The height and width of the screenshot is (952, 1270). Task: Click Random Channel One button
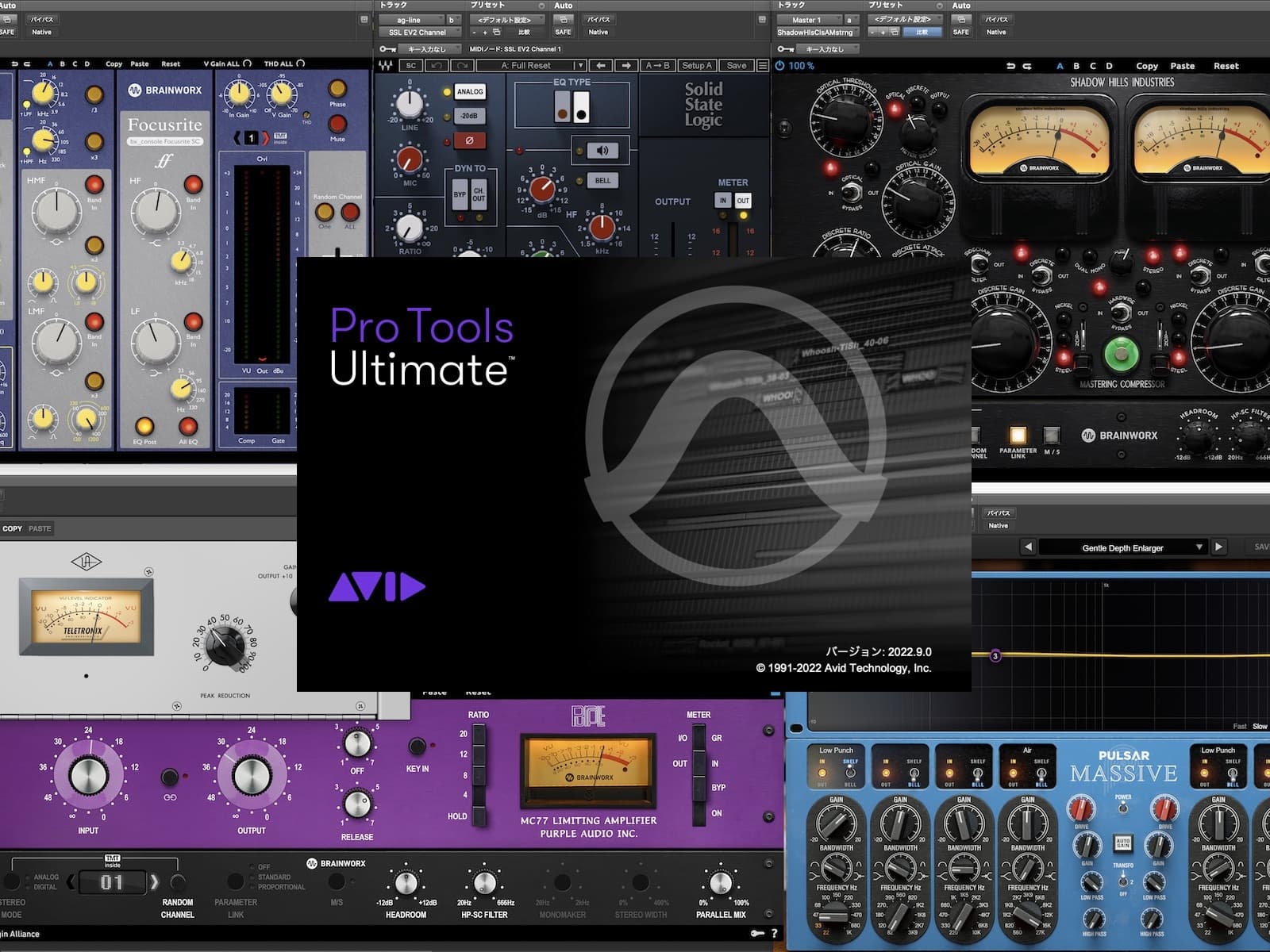[x=324, y=212]
